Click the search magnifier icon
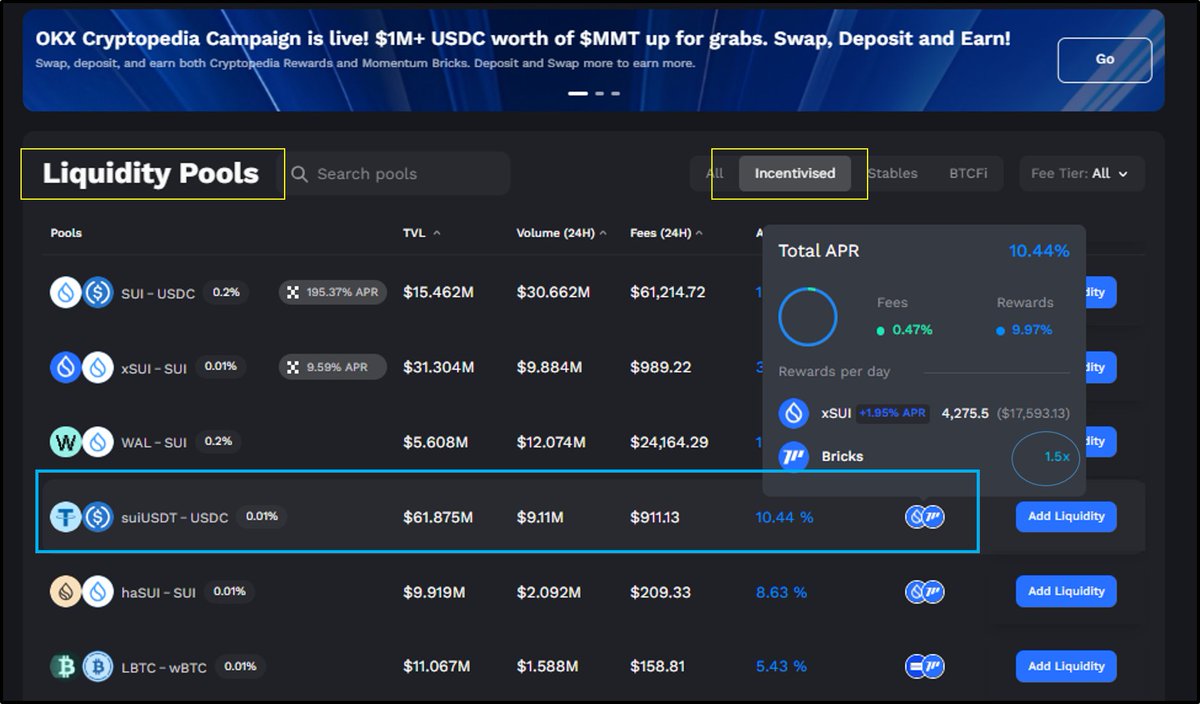The image size is (1200, 704). click(x=299, y=174)
